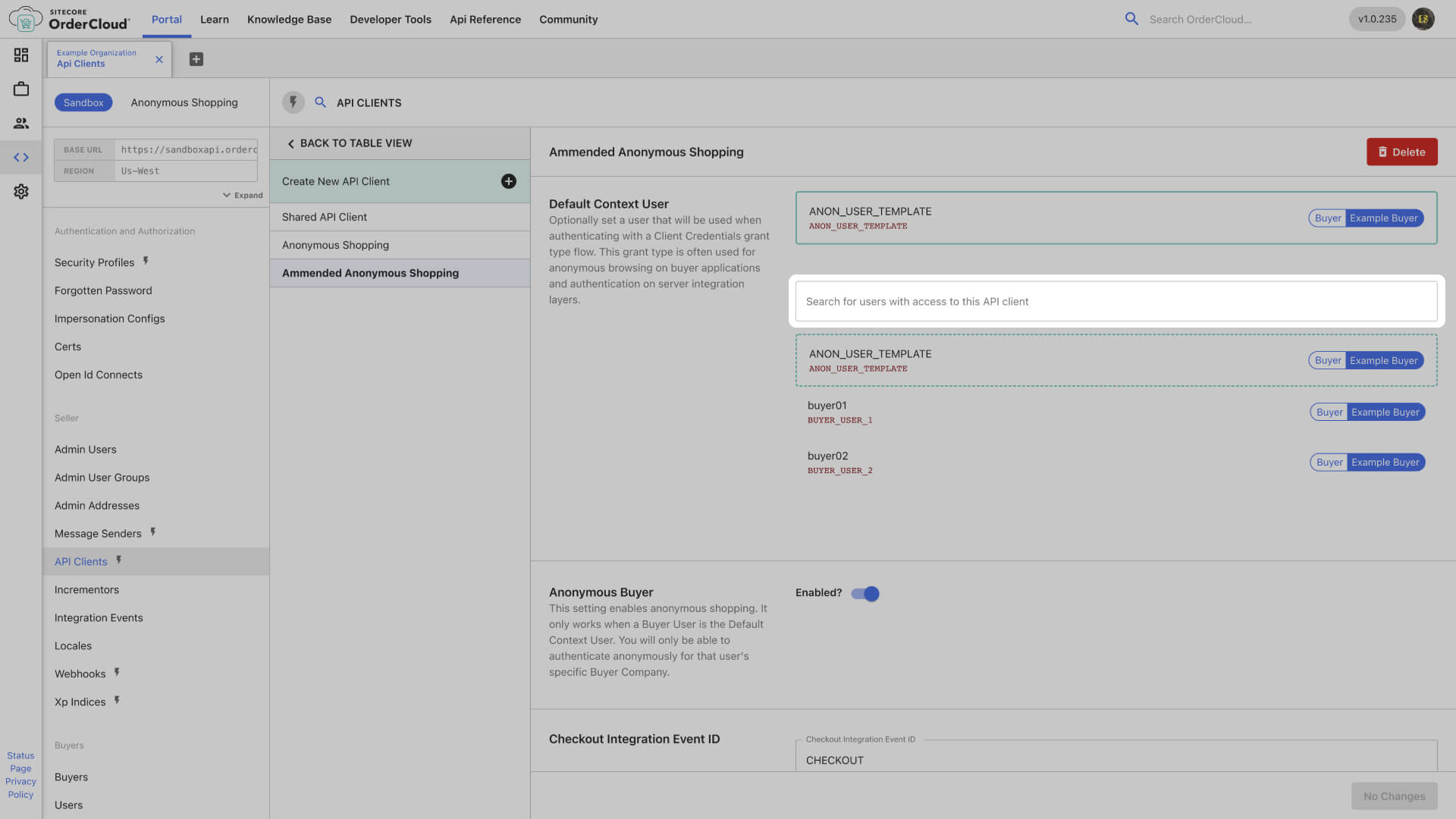Click plus icon beside Create New API Client
This screenshot has height=819, width=1456.
pos(508,181)
